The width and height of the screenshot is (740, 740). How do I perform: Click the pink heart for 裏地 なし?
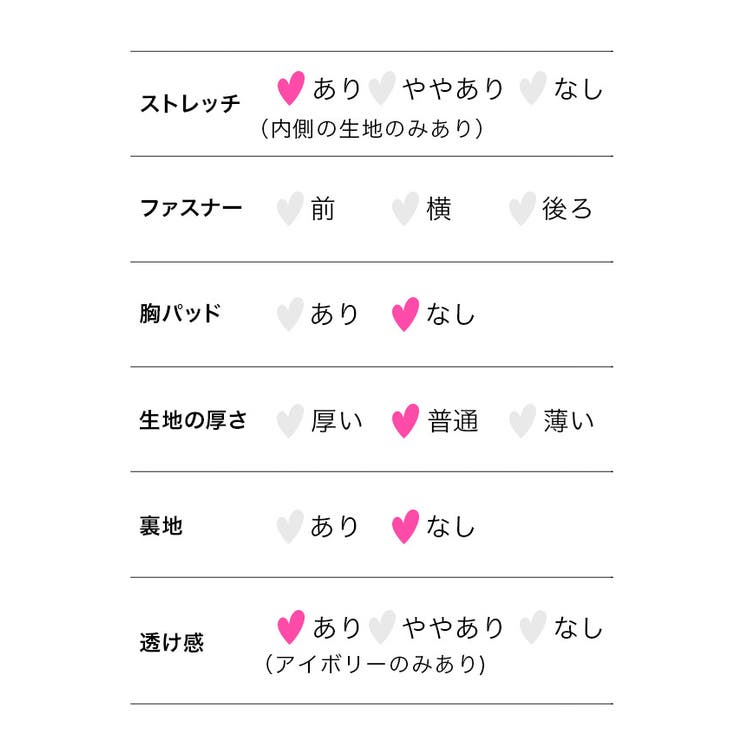coord(405,526)
